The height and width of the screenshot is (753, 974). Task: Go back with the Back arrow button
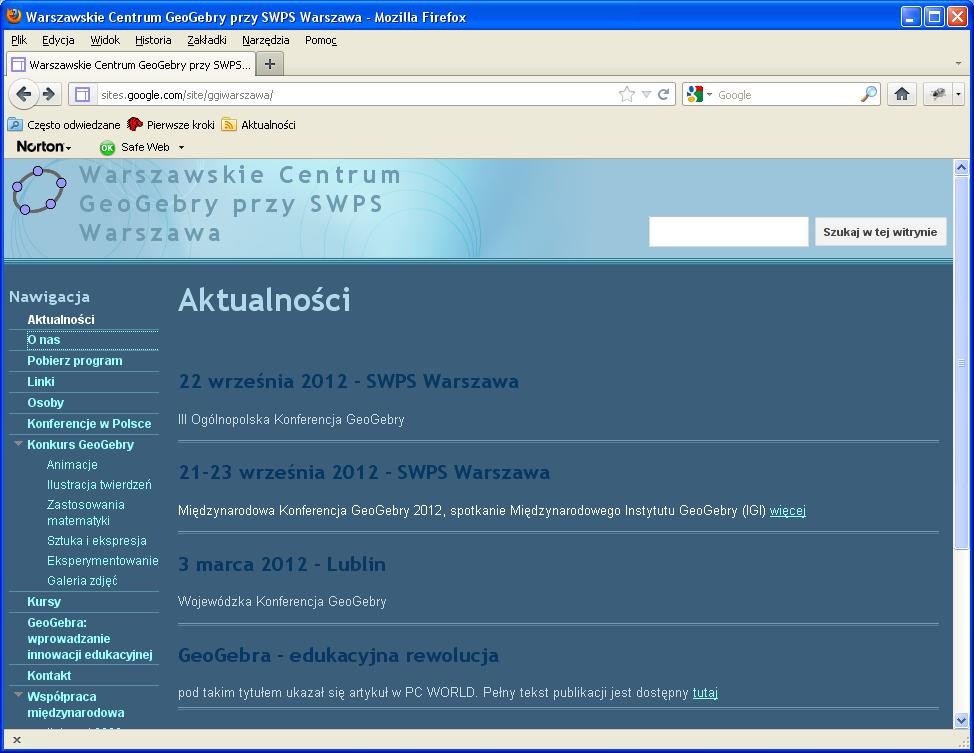coord(24,94)
